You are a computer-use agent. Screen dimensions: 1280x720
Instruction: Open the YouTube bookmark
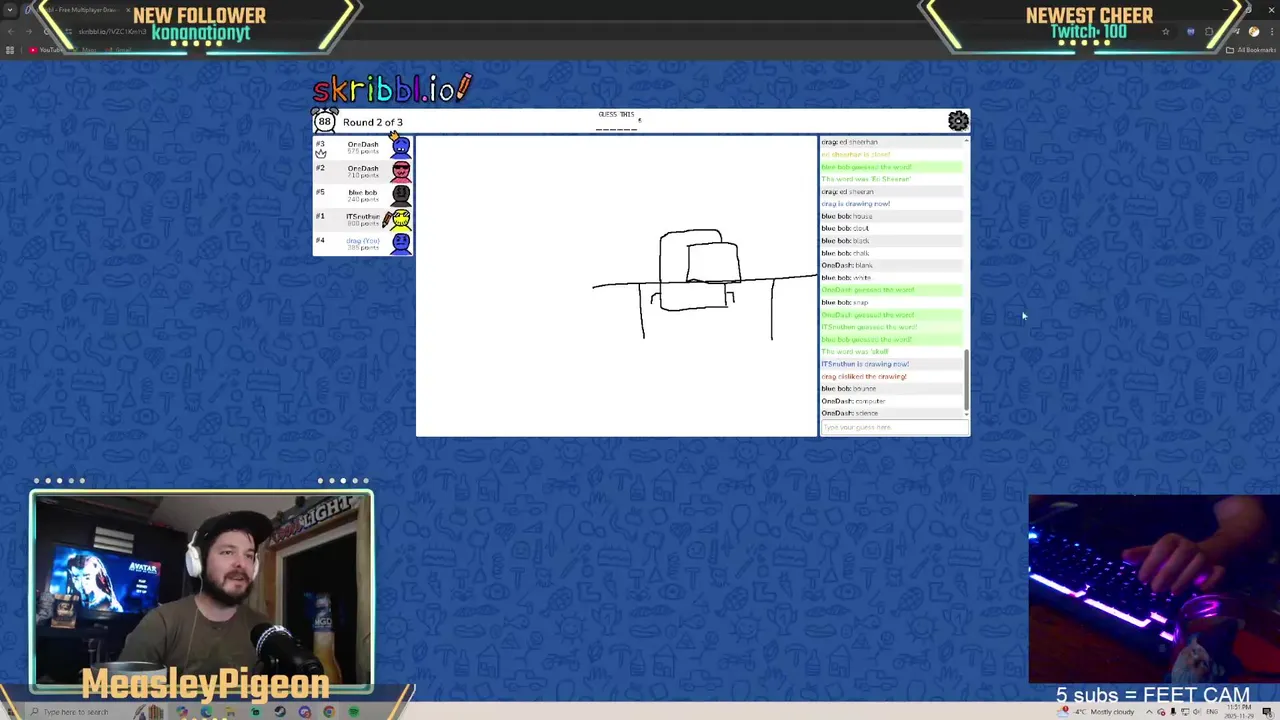(x=47, y=50)
